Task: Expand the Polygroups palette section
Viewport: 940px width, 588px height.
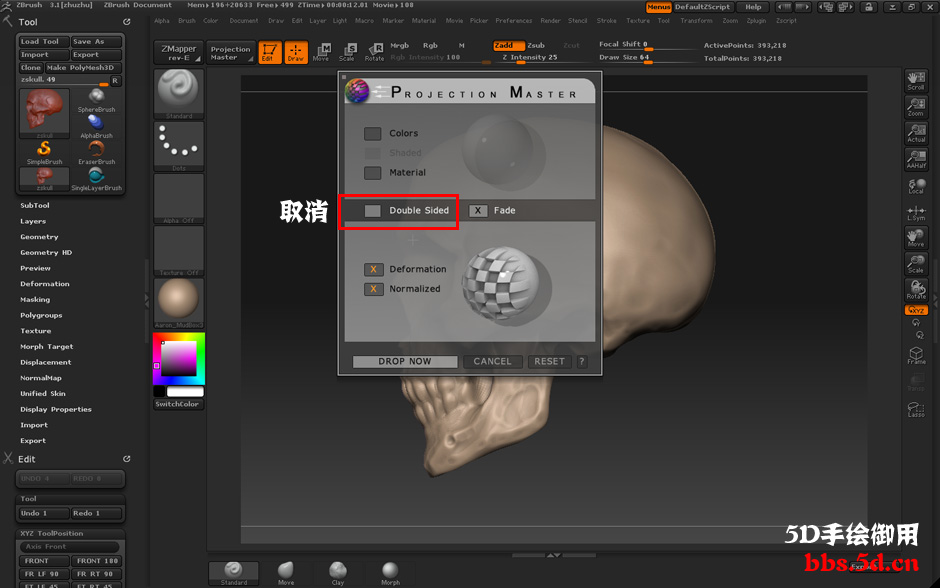Action: click(x=41, y=315)
